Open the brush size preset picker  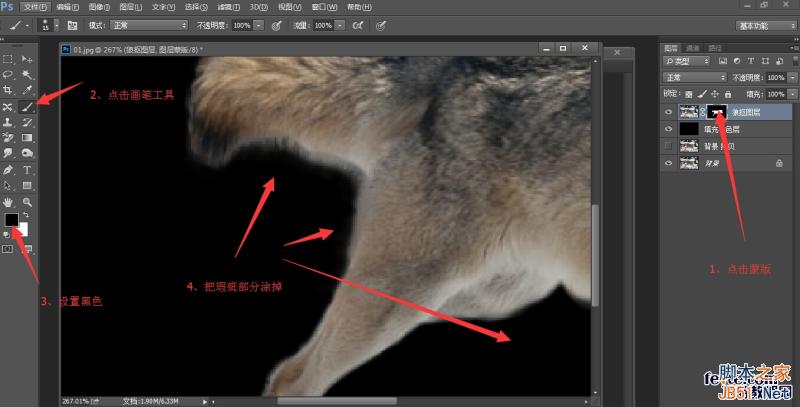pos(57,26)
